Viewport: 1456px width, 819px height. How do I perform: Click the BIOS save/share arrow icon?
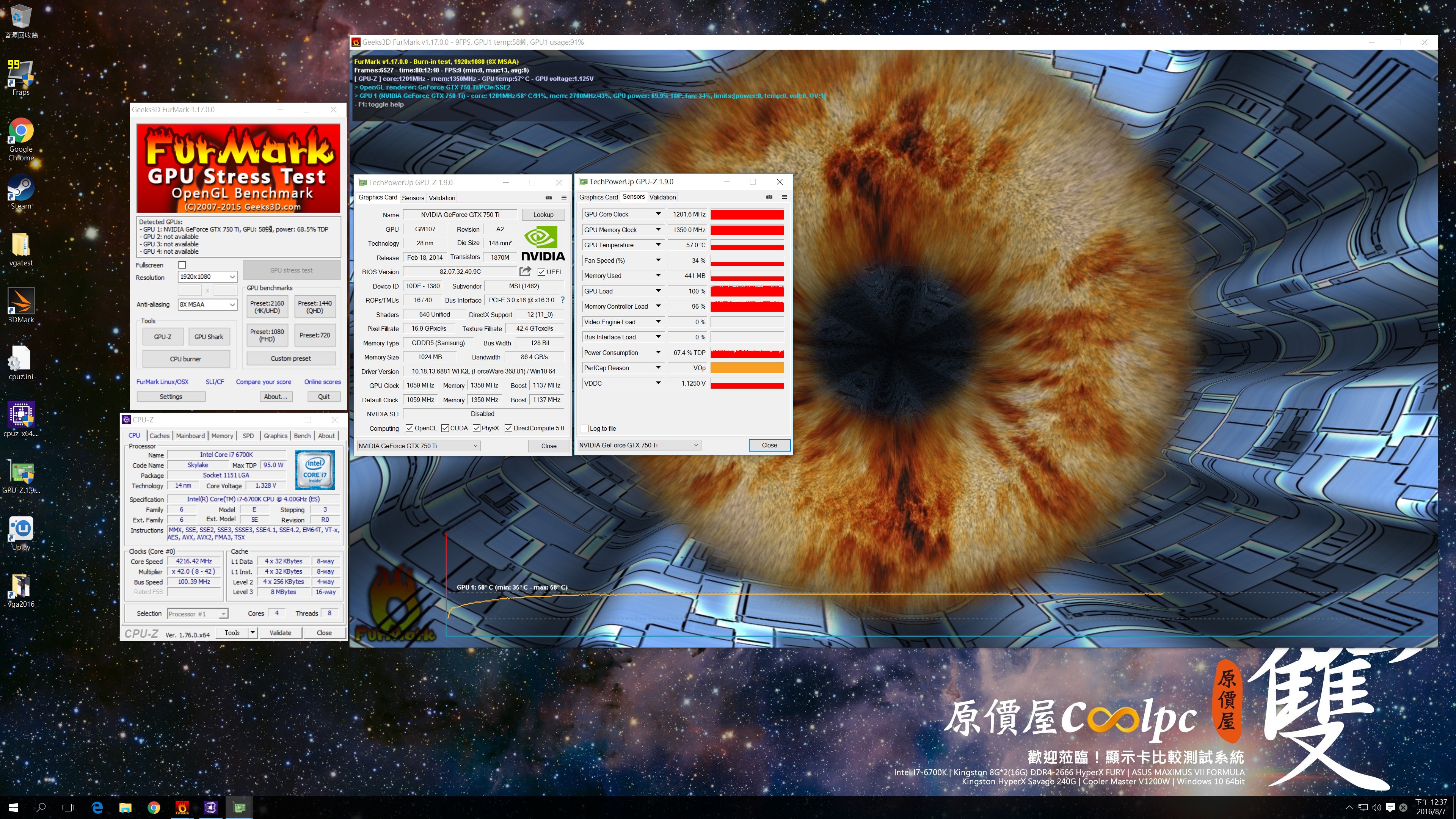[525, 271]
